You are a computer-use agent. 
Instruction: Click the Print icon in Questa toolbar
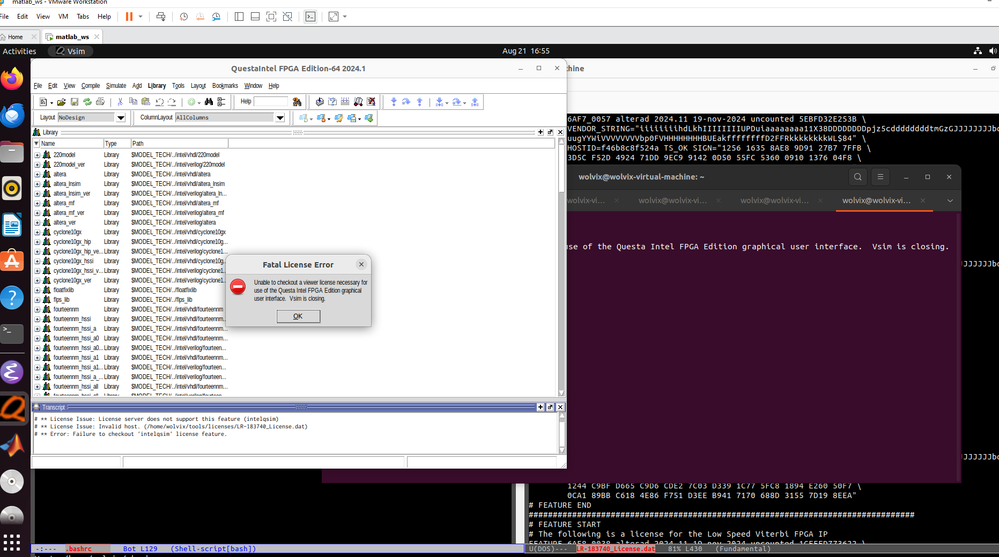coord(100,102)
